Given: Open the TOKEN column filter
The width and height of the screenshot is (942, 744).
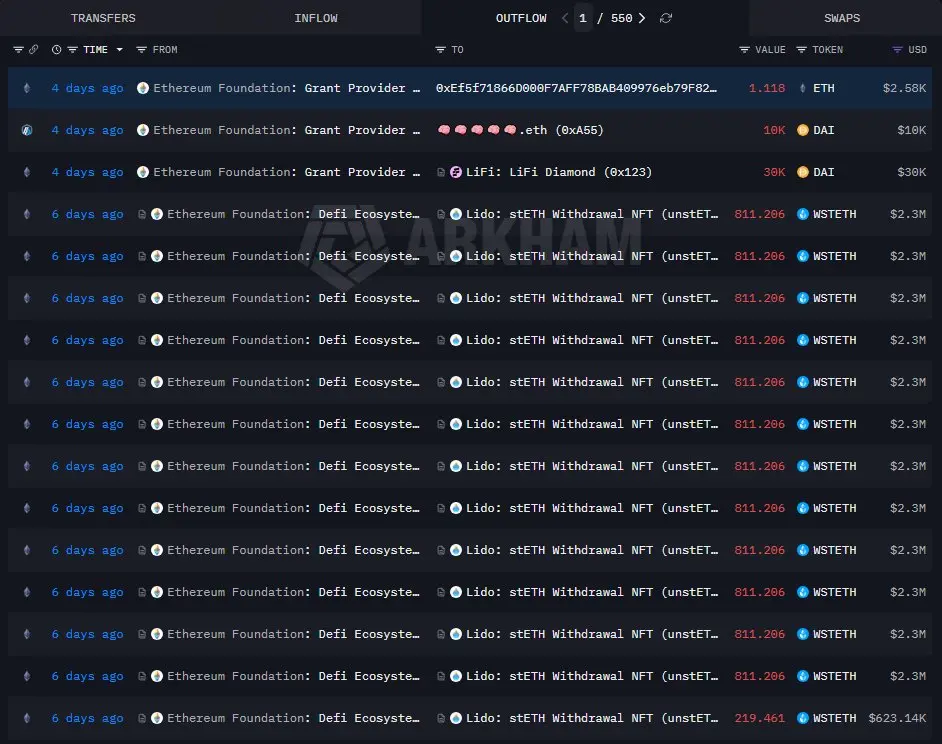Looking at the screenshot, I should pyautogui.click(x=801, y=50).
